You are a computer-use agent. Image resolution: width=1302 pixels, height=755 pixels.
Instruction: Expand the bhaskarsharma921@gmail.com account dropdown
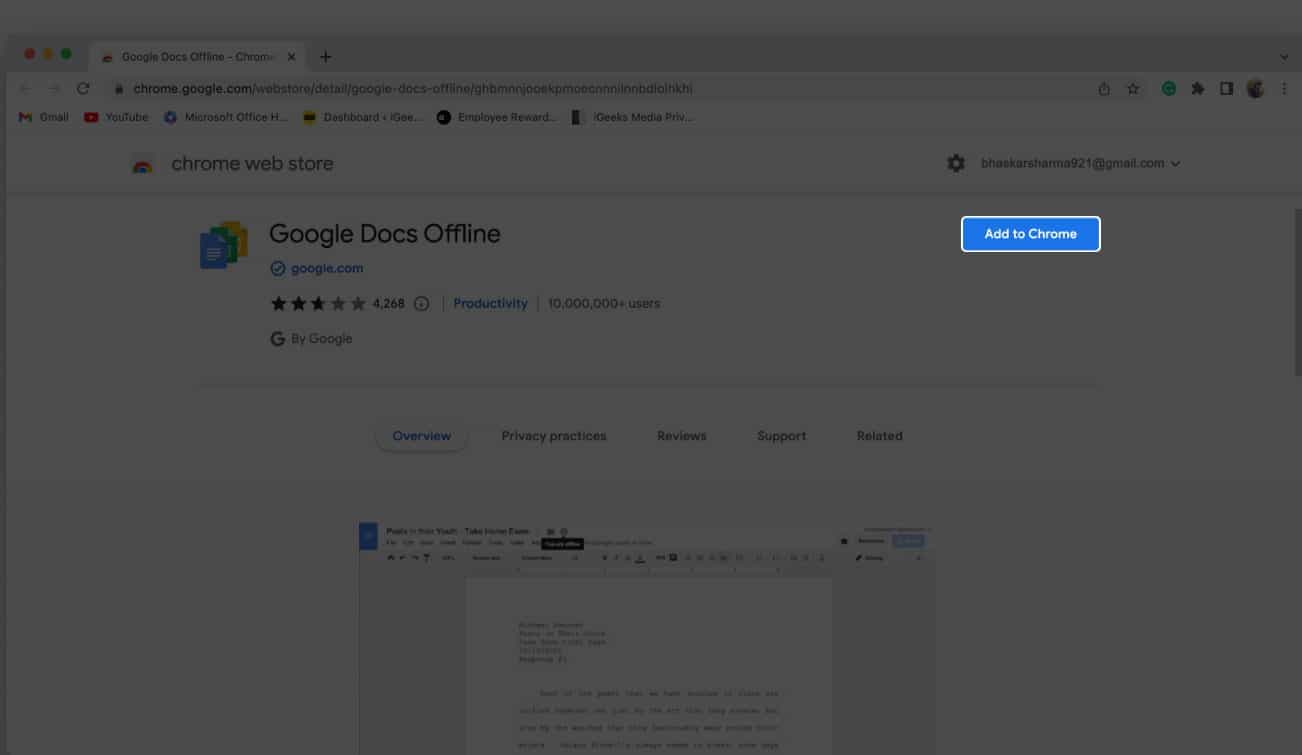click(x=1081, y=163)
